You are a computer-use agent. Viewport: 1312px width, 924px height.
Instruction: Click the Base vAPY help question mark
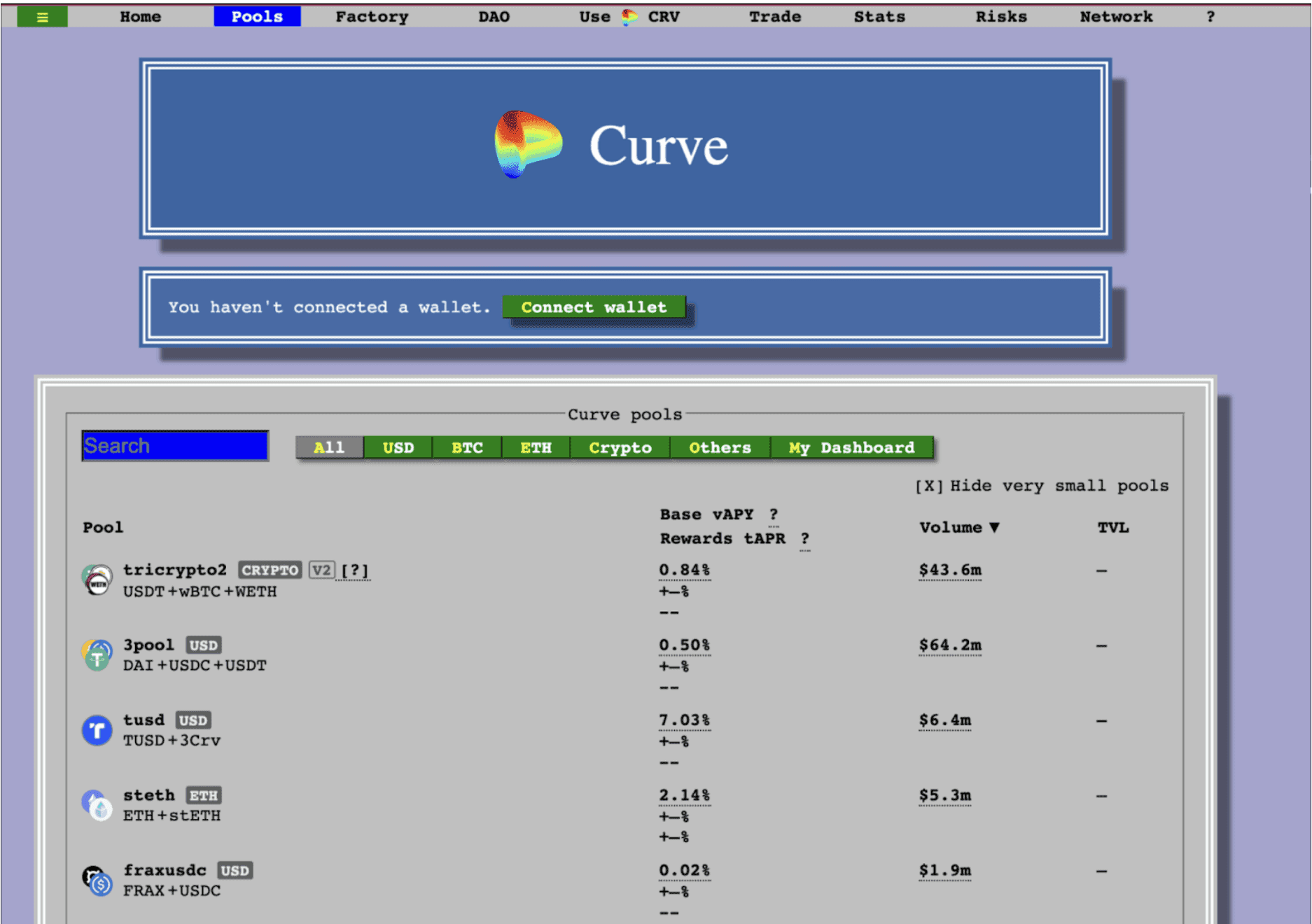(x=774, y=515)
